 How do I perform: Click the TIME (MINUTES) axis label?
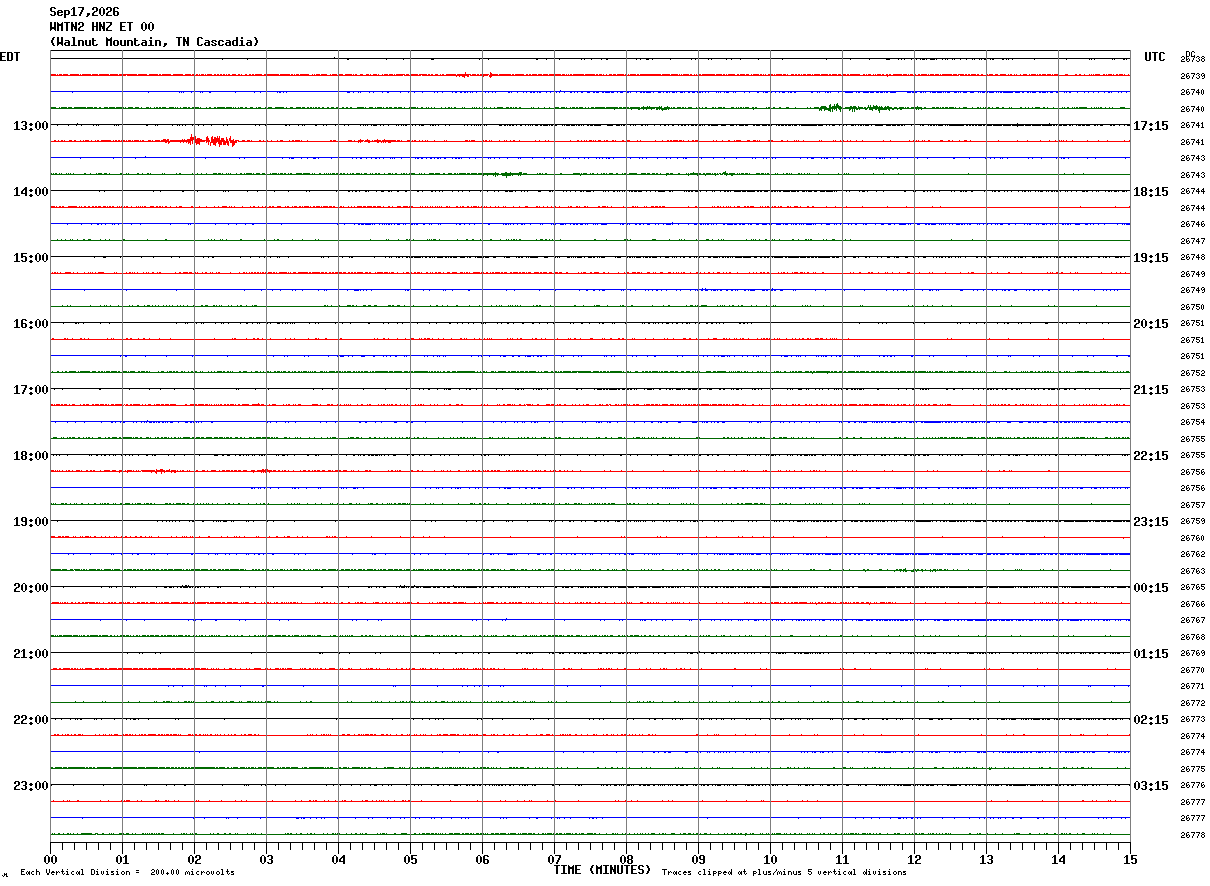[x=602, y=870]
